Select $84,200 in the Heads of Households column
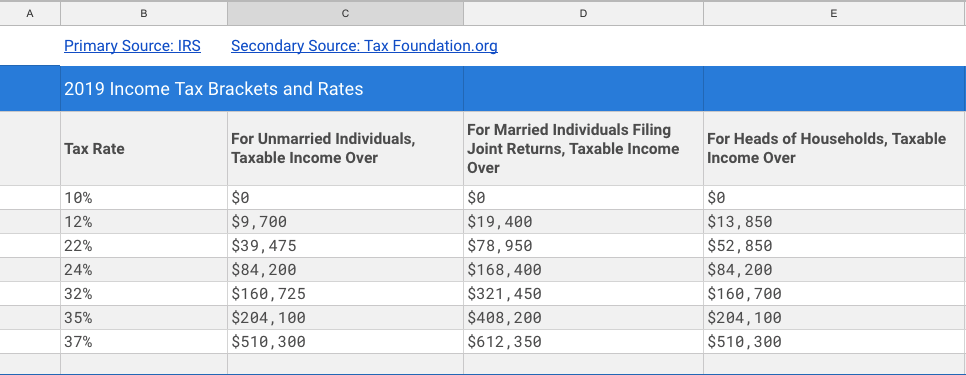This screenshot has width=966, height=375. tap(834, 270)
